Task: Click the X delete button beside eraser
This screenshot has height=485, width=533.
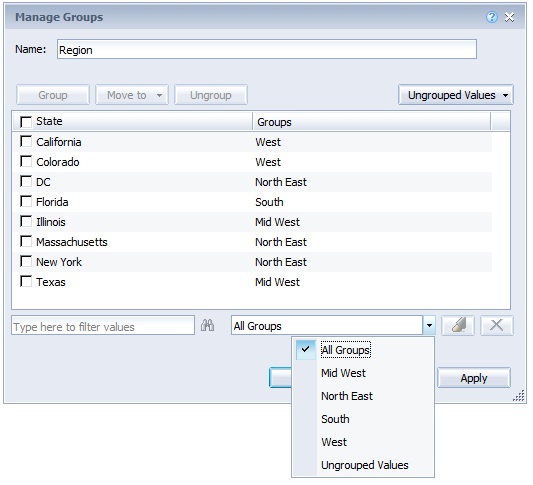Action: 497,326
